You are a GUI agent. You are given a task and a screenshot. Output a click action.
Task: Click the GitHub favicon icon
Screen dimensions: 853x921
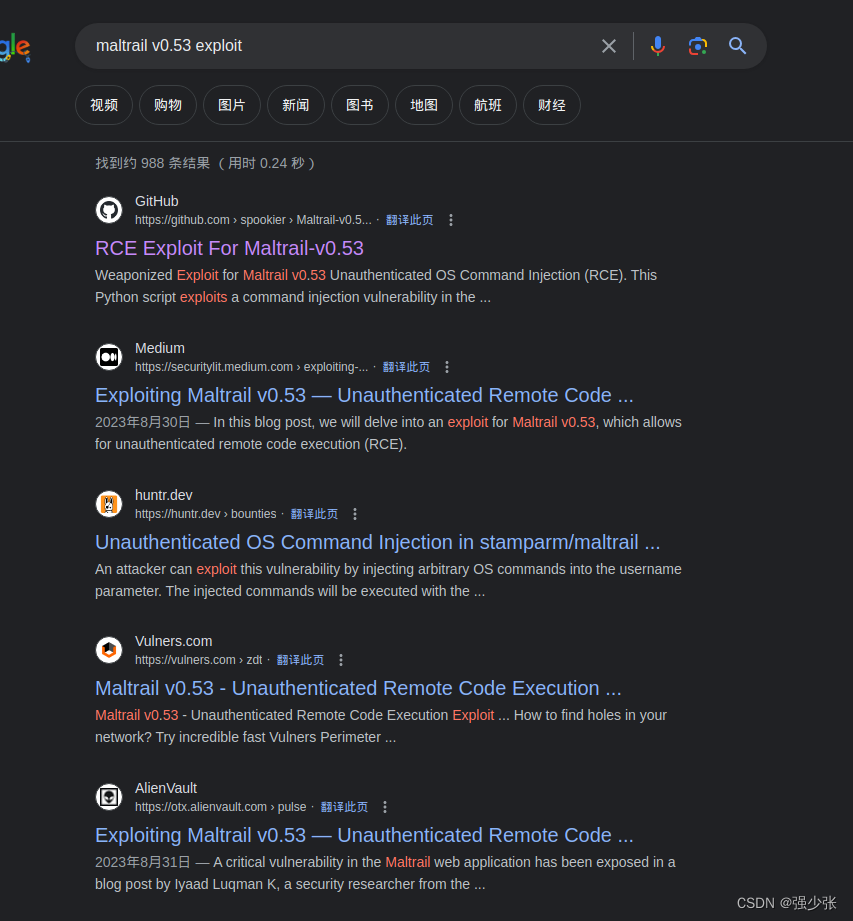(109, 210)
